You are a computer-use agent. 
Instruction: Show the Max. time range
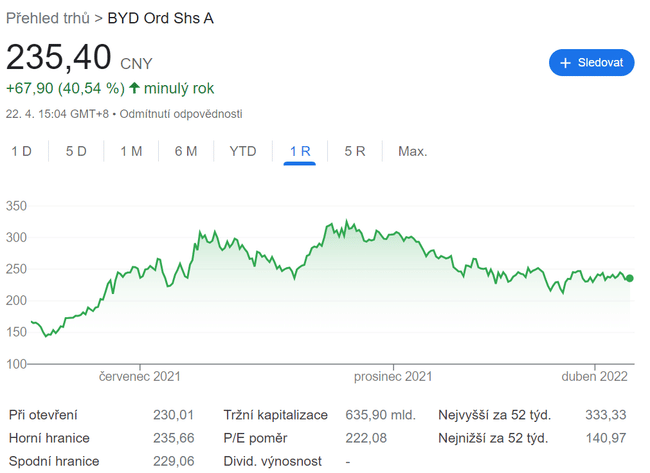click(412, 151)
